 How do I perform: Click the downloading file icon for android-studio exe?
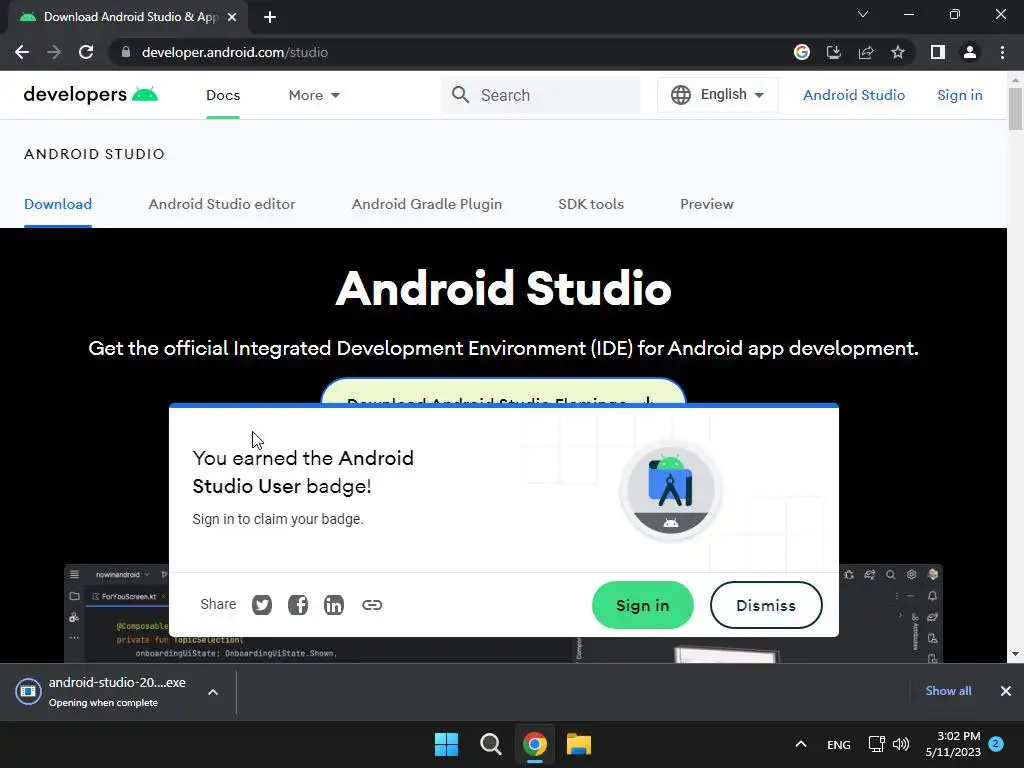coord(28,691)
